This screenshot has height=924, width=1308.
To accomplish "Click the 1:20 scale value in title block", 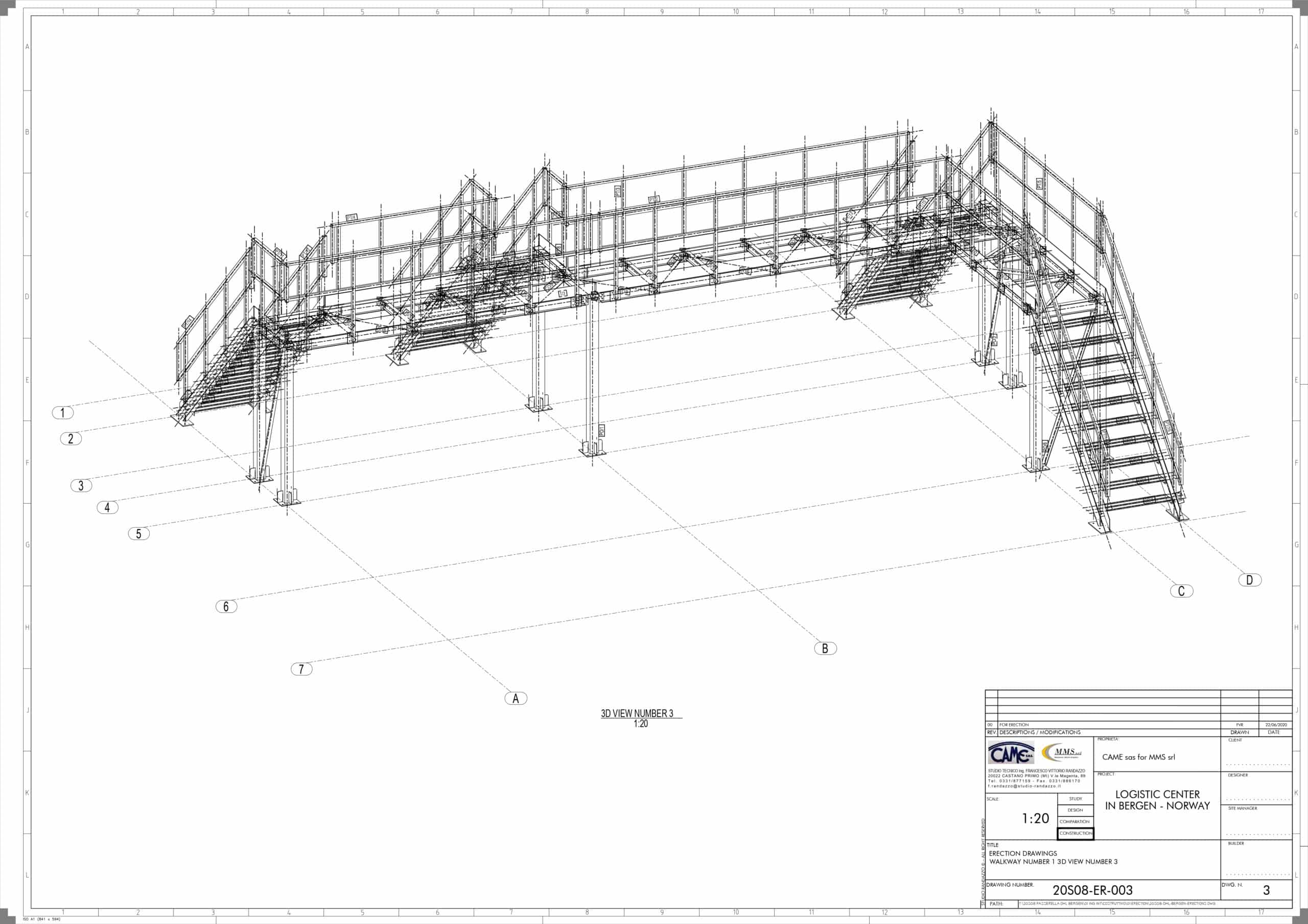I will click(1035, 819).
